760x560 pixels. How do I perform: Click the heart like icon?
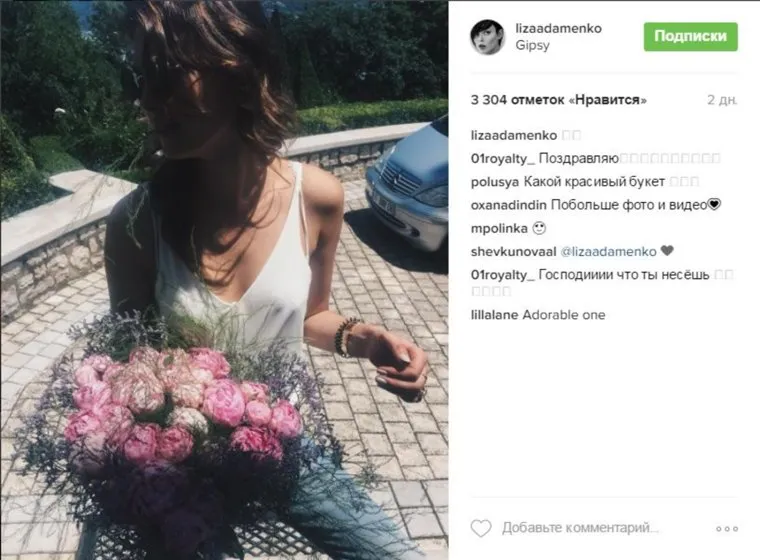coord(481,528)
